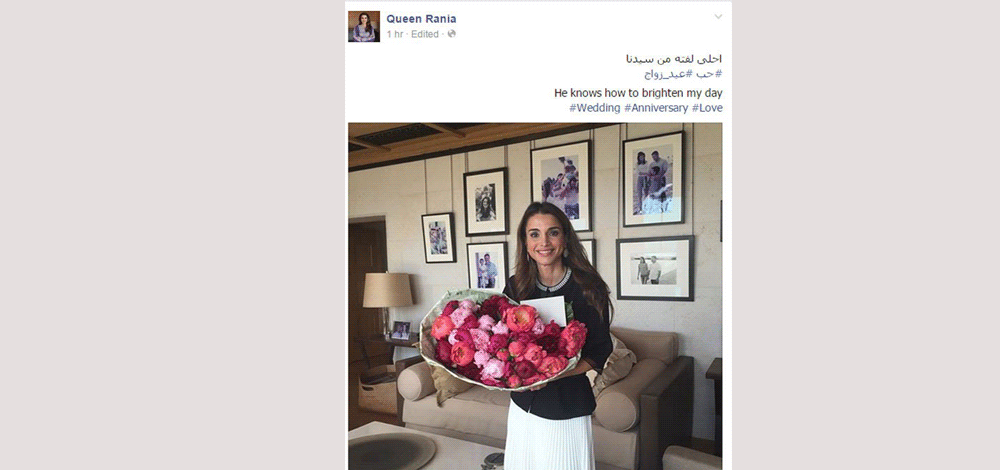Click the white card above the bouquet
The image size is (1000, 470).
click(543, 310)
